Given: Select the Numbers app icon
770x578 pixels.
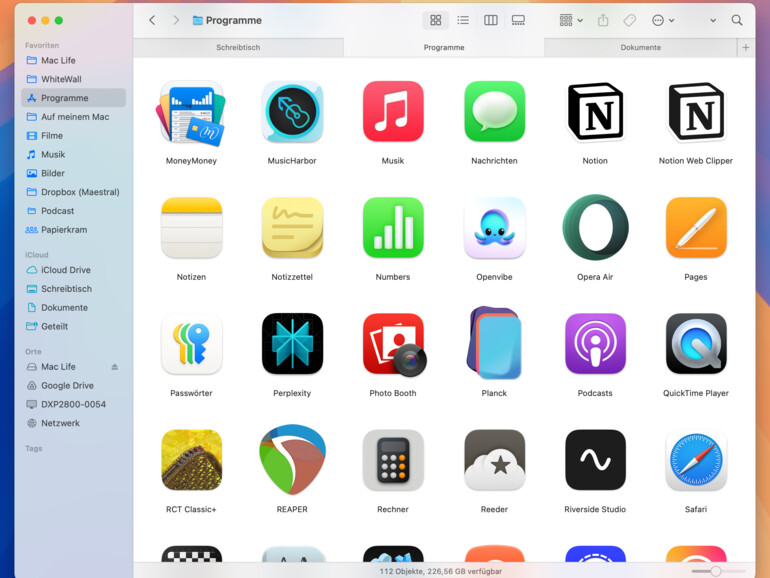Looking at the screenshot, I should point(393,228).
